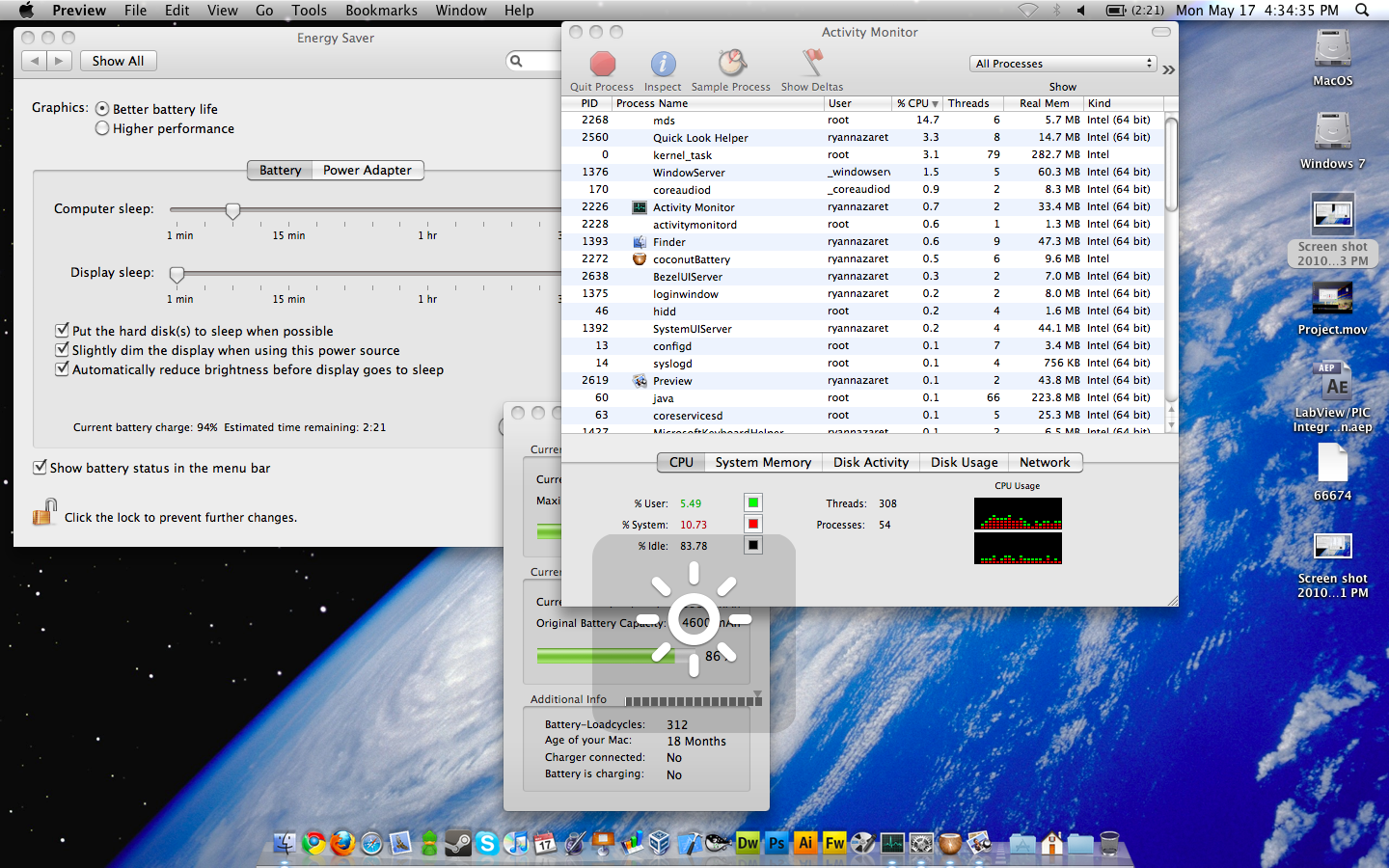Toggle Automatically reduce brightness checkbox
The width and height of the screenshot is (1389, 868).
tap(63, 368)
